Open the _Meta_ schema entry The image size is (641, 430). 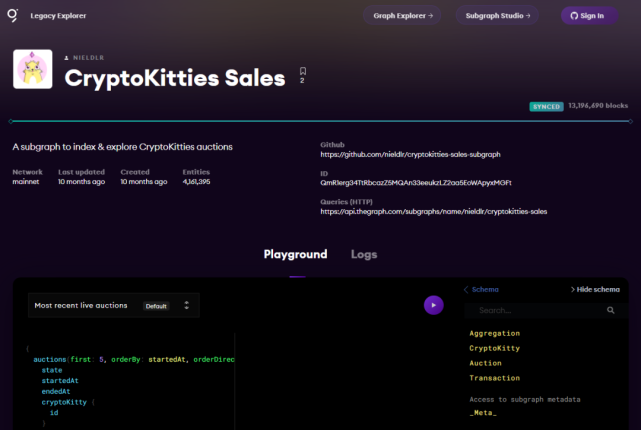[483, 413]
